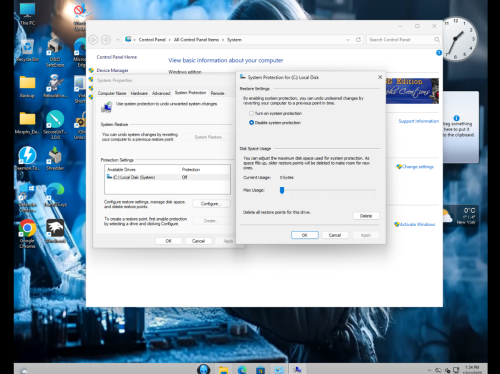Select C: Local Disk in drives list
This screenshot has height=374, width=500.
click(167, 177)
